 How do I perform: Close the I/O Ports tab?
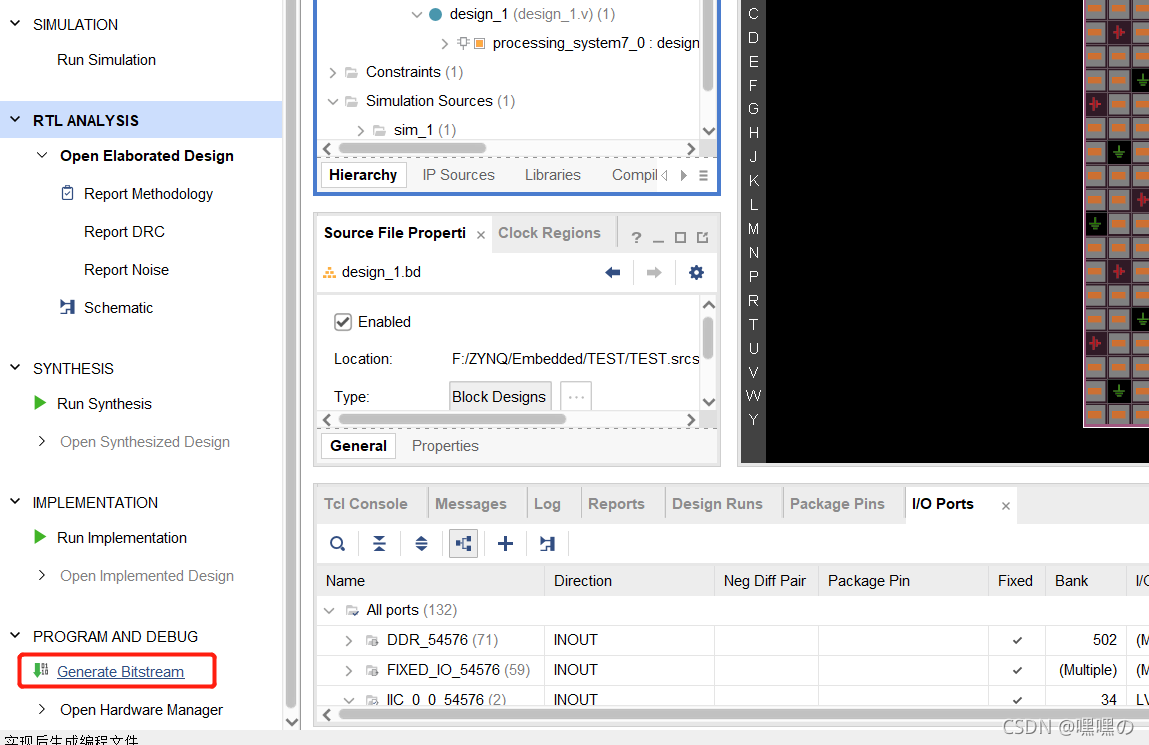coord(1005,505)
